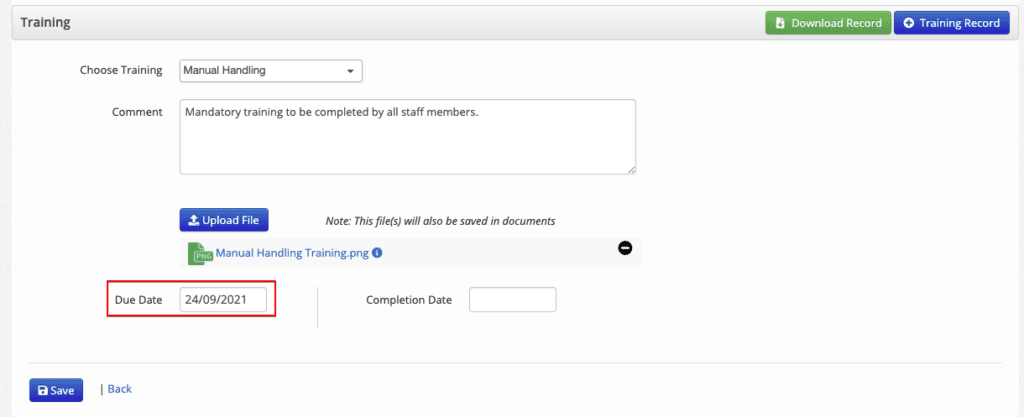Click the floppy disk icon on Save
Viewport: 1024px width, 417px height.
[42, 391]
